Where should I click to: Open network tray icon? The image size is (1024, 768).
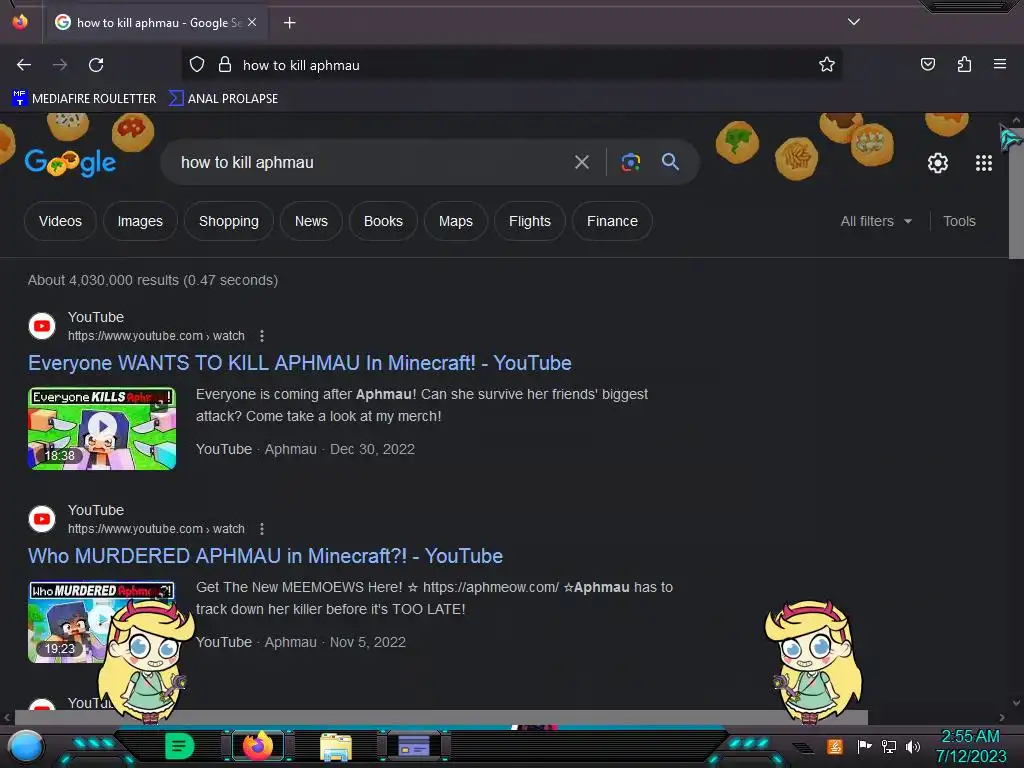889,746
